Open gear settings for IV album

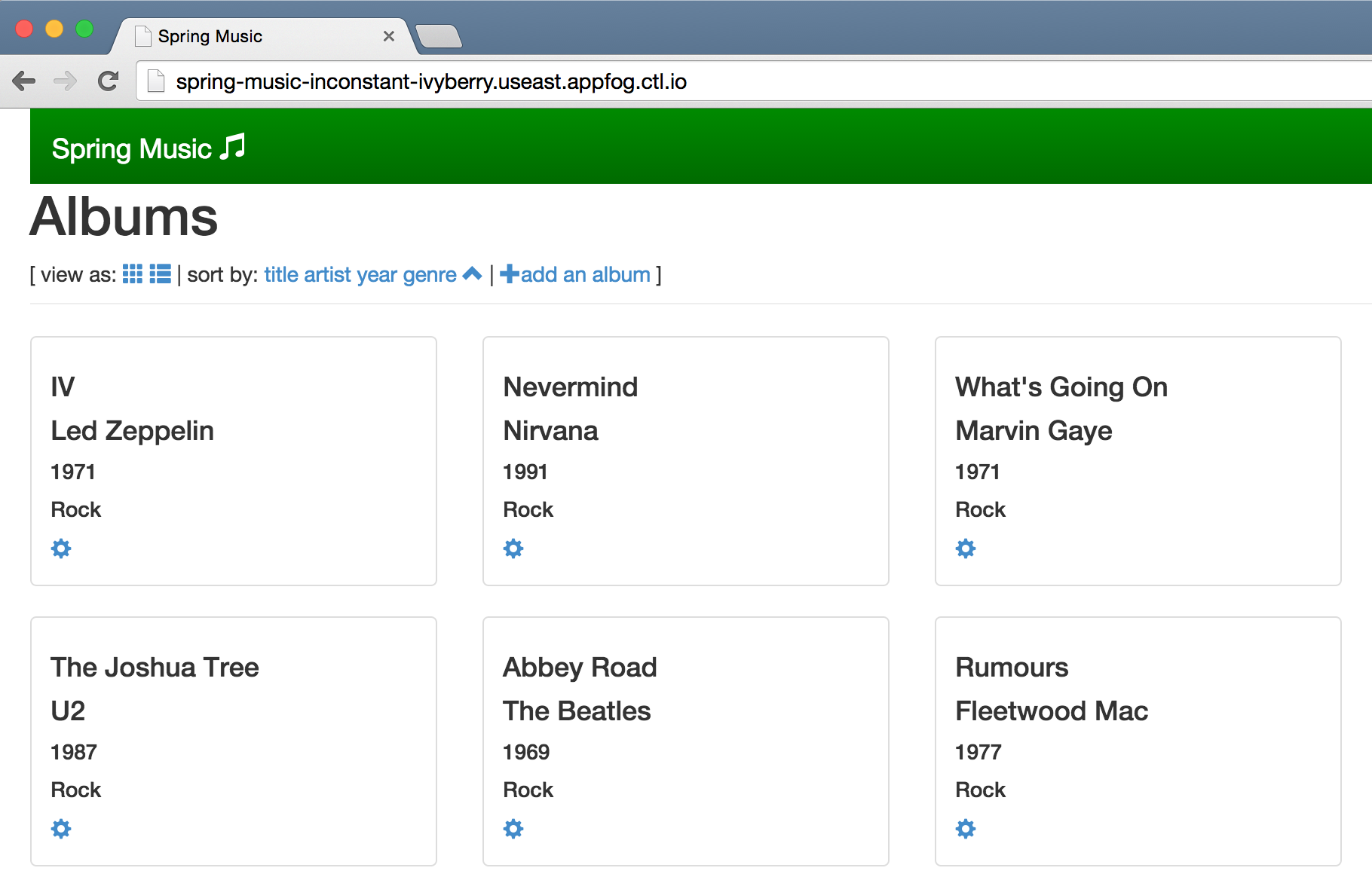61,549
